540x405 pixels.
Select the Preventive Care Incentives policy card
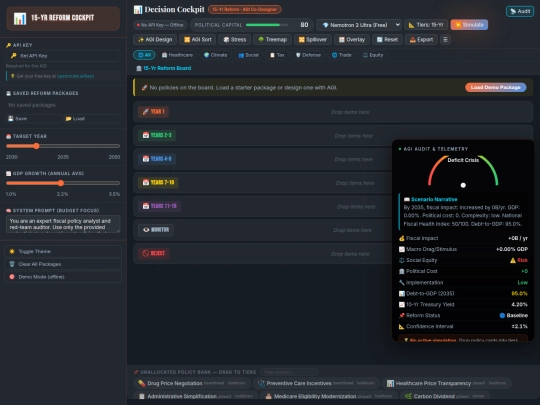pos(316,383)
